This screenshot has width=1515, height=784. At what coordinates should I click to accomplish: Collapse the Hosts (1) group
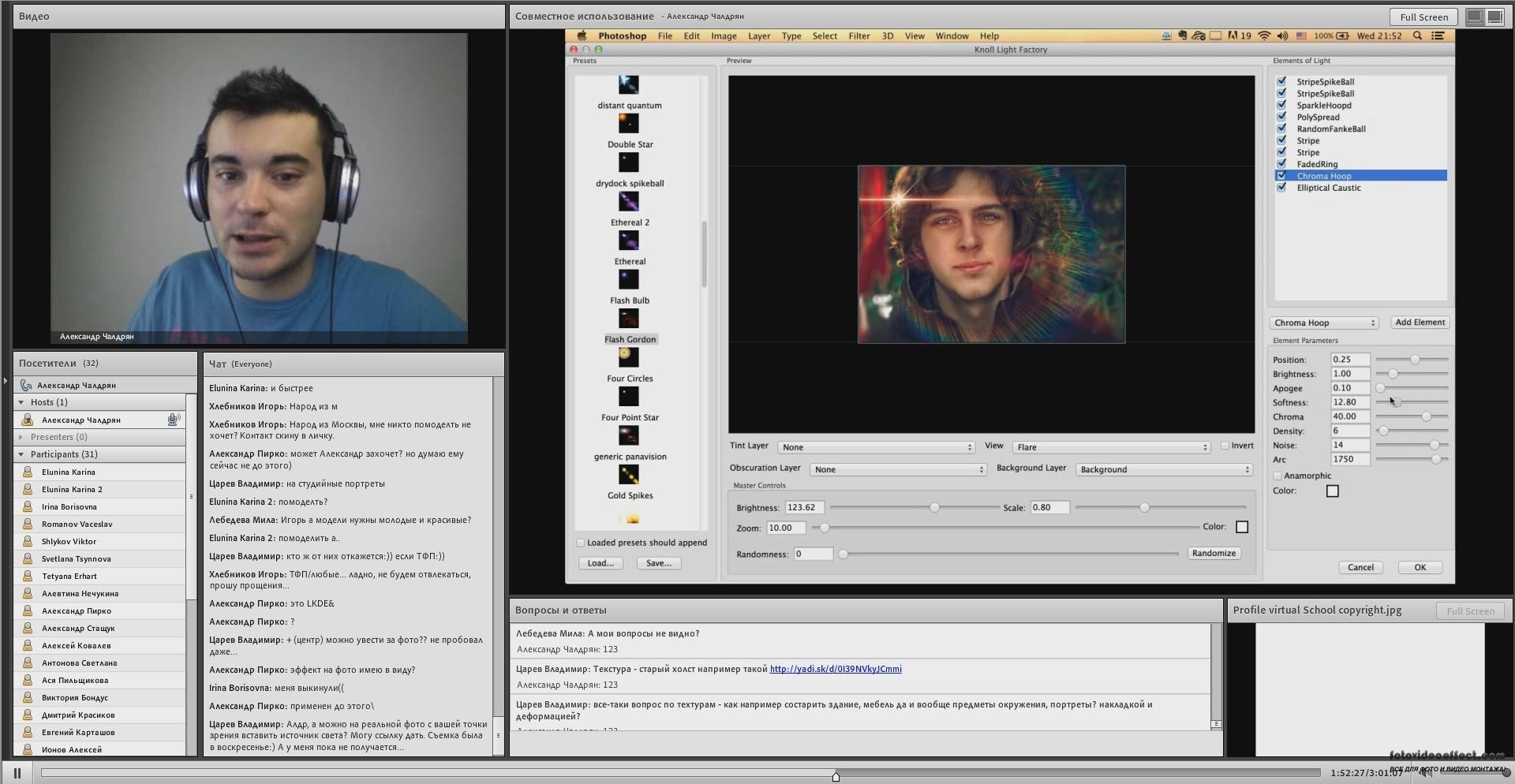[21, 402]
